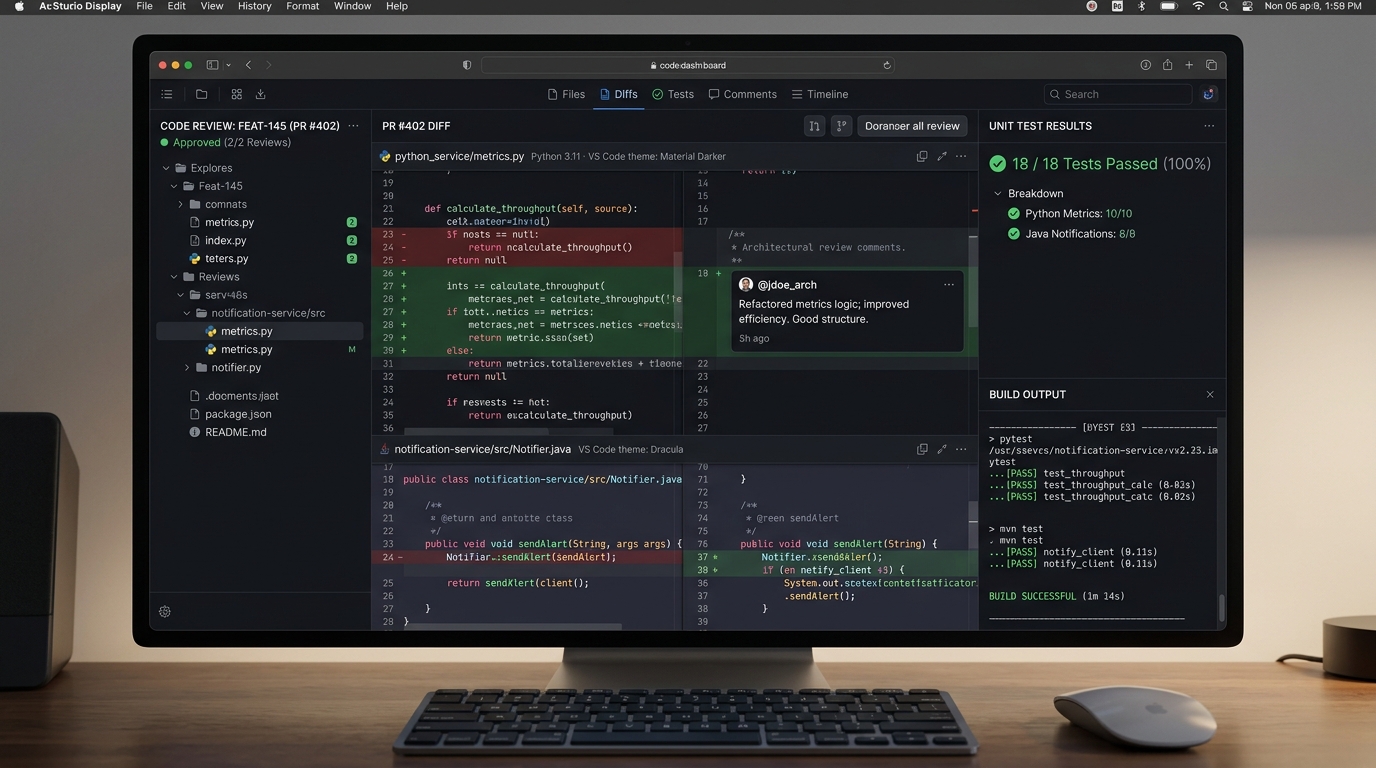The image size is (1376, 768).
Task: Click the edit pencil icon for metrics.py diff
Action: 942,156
